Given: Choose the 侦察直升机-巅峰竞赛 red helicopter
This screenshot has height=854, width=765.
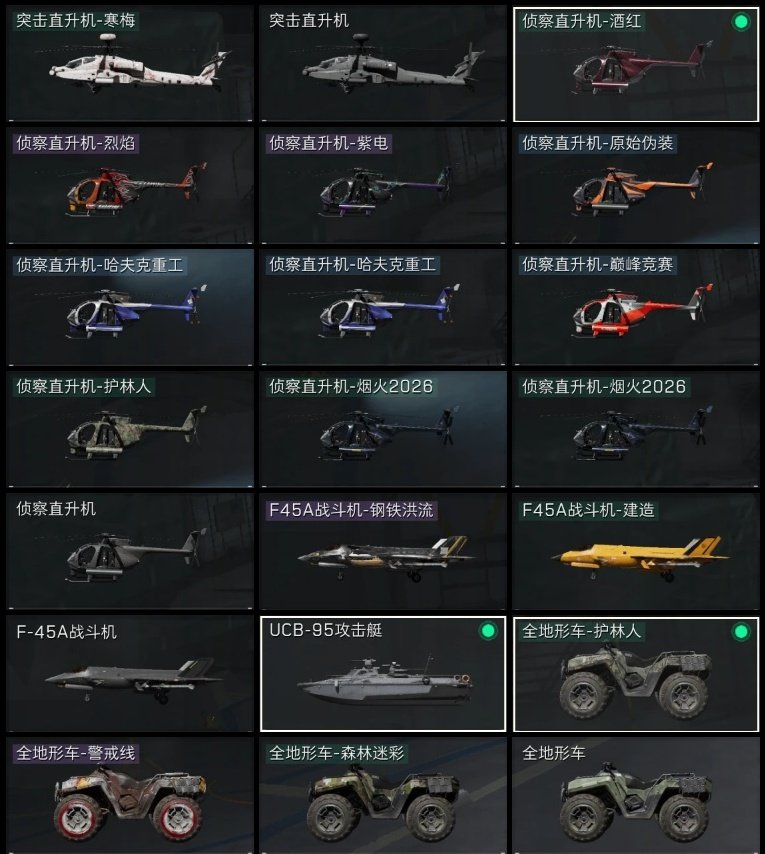Looking at the screenshot, I should pos(636,308).
